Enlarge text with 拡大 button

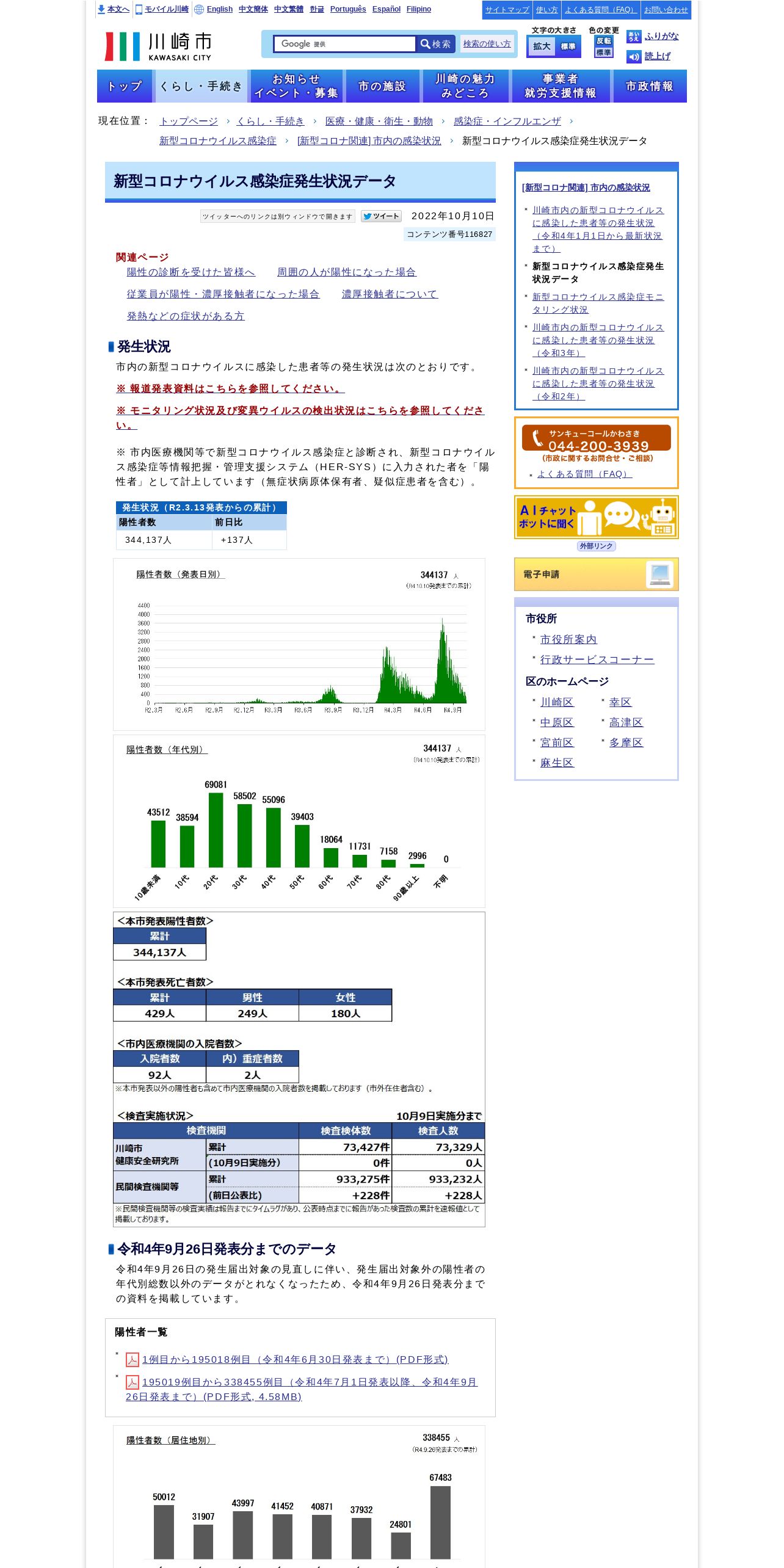(x=542, y=46)
